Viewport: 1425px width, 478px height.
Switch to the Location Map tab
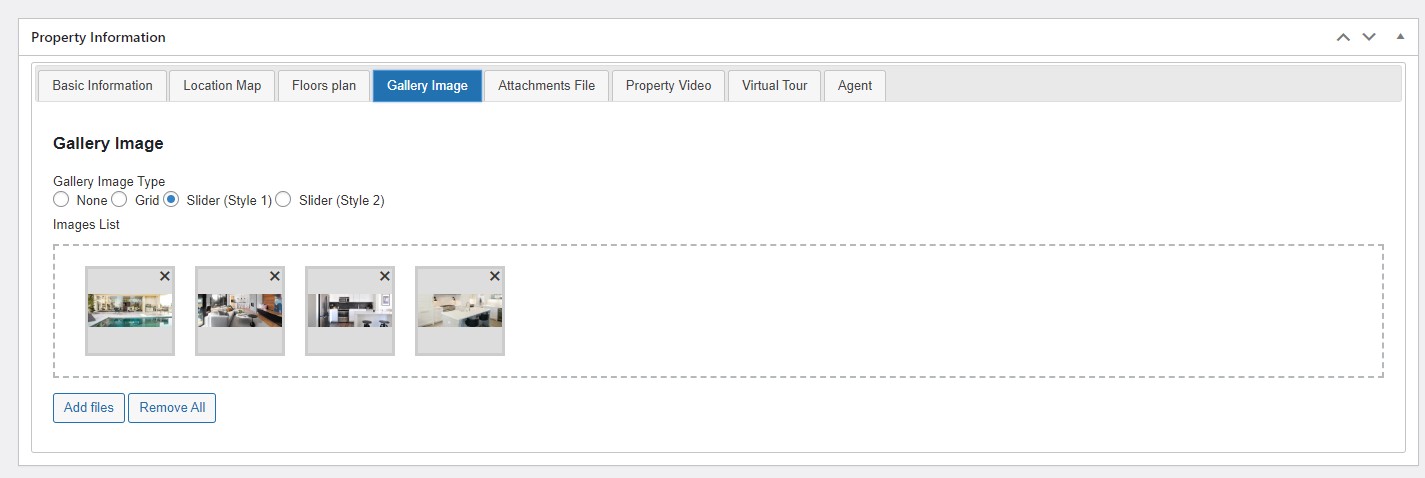click(222, 86)
